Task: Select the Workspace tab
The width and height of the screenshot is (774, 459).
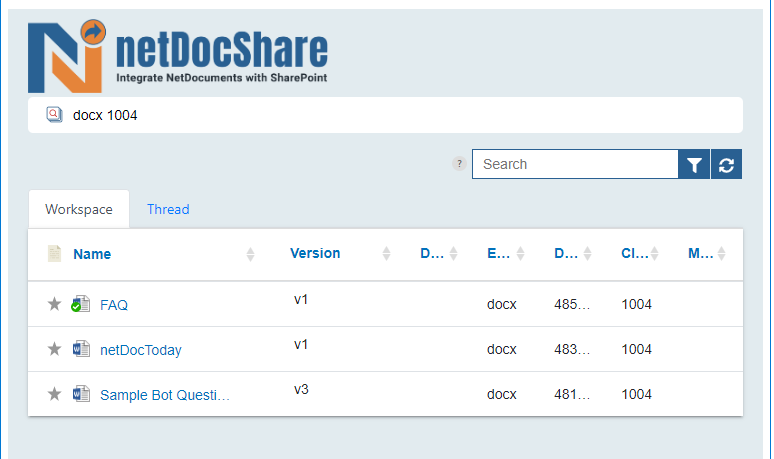Action: click(x=79, y=209)
